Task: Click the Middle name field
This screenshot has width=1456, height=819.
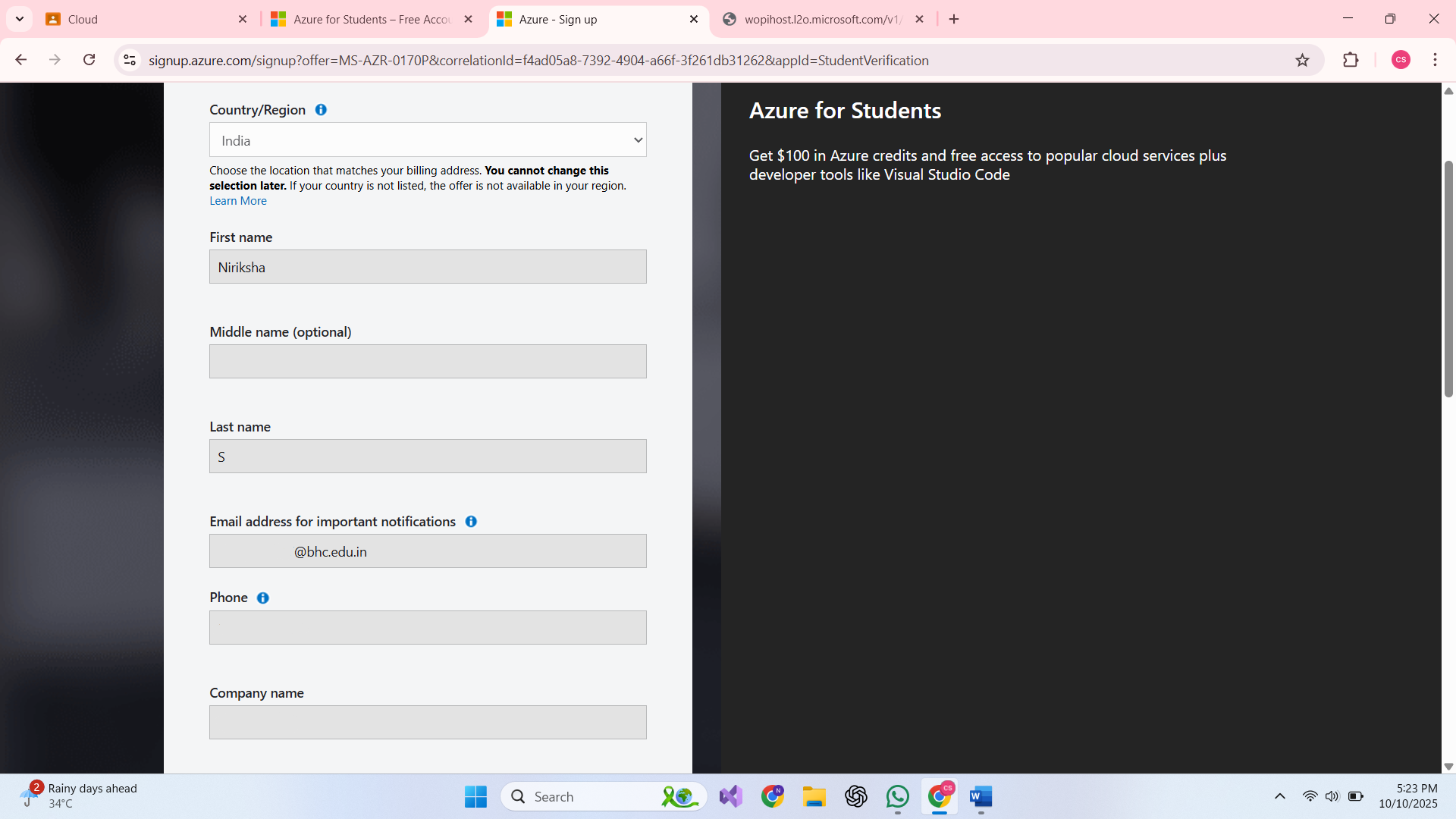Action: (x=428, y=362)
